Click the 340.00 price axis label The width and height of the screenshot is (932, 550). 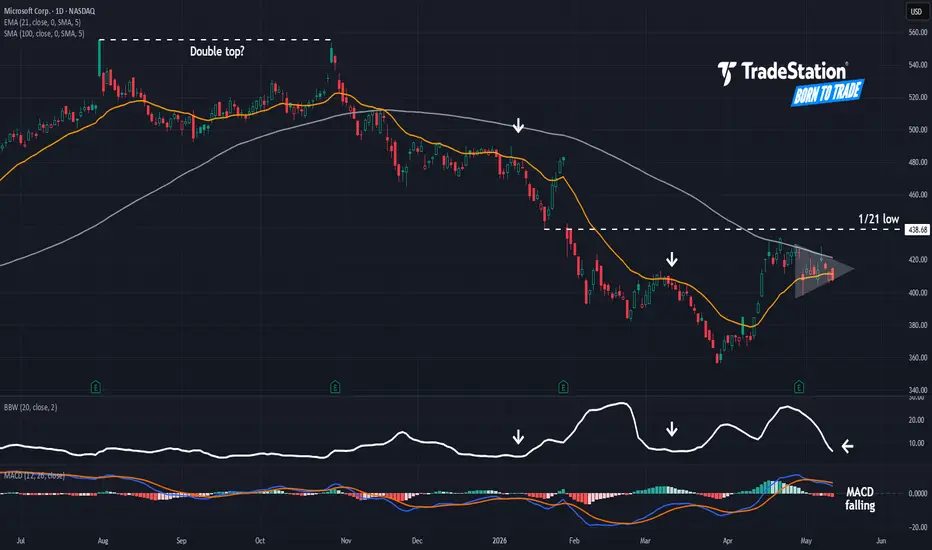(918, 390)
